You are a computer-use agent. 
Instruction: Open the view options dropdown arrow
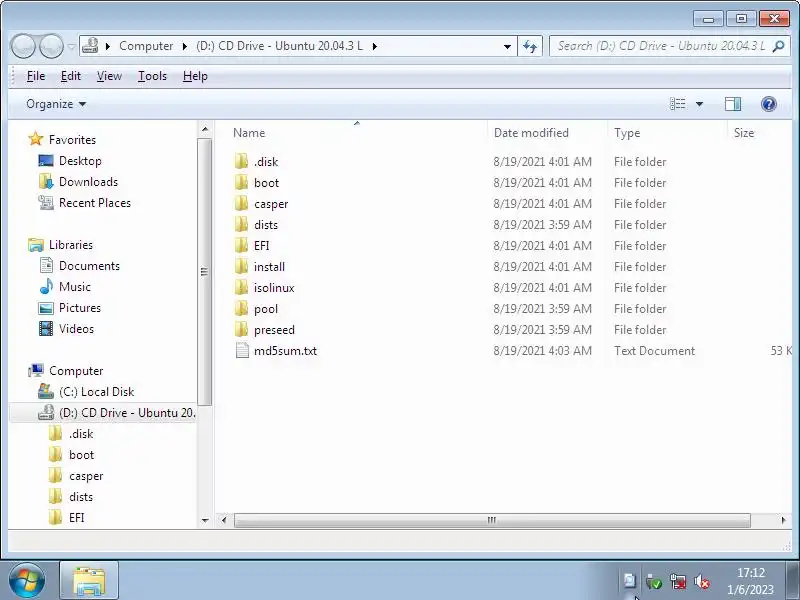click(x=699, y=104)
